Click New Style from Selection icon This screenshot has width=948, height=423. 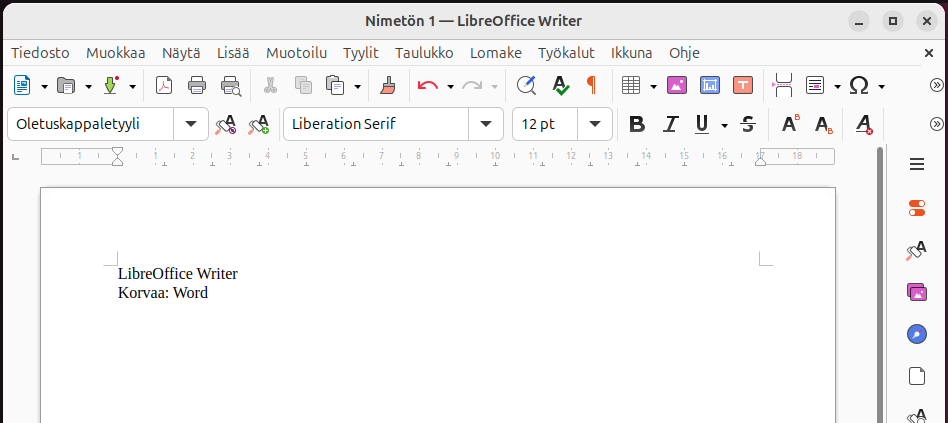[259, 124]
